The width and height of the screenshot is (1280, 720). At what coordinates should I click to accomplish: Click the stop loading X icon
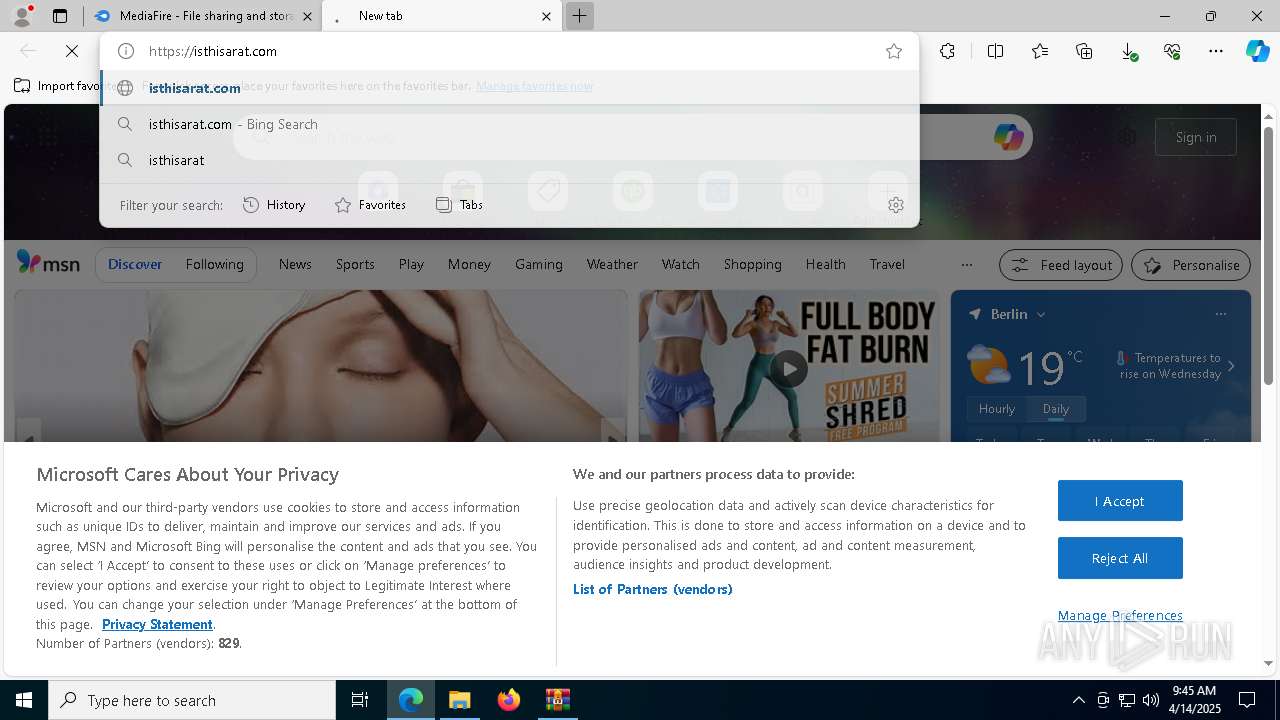point(72,51)
